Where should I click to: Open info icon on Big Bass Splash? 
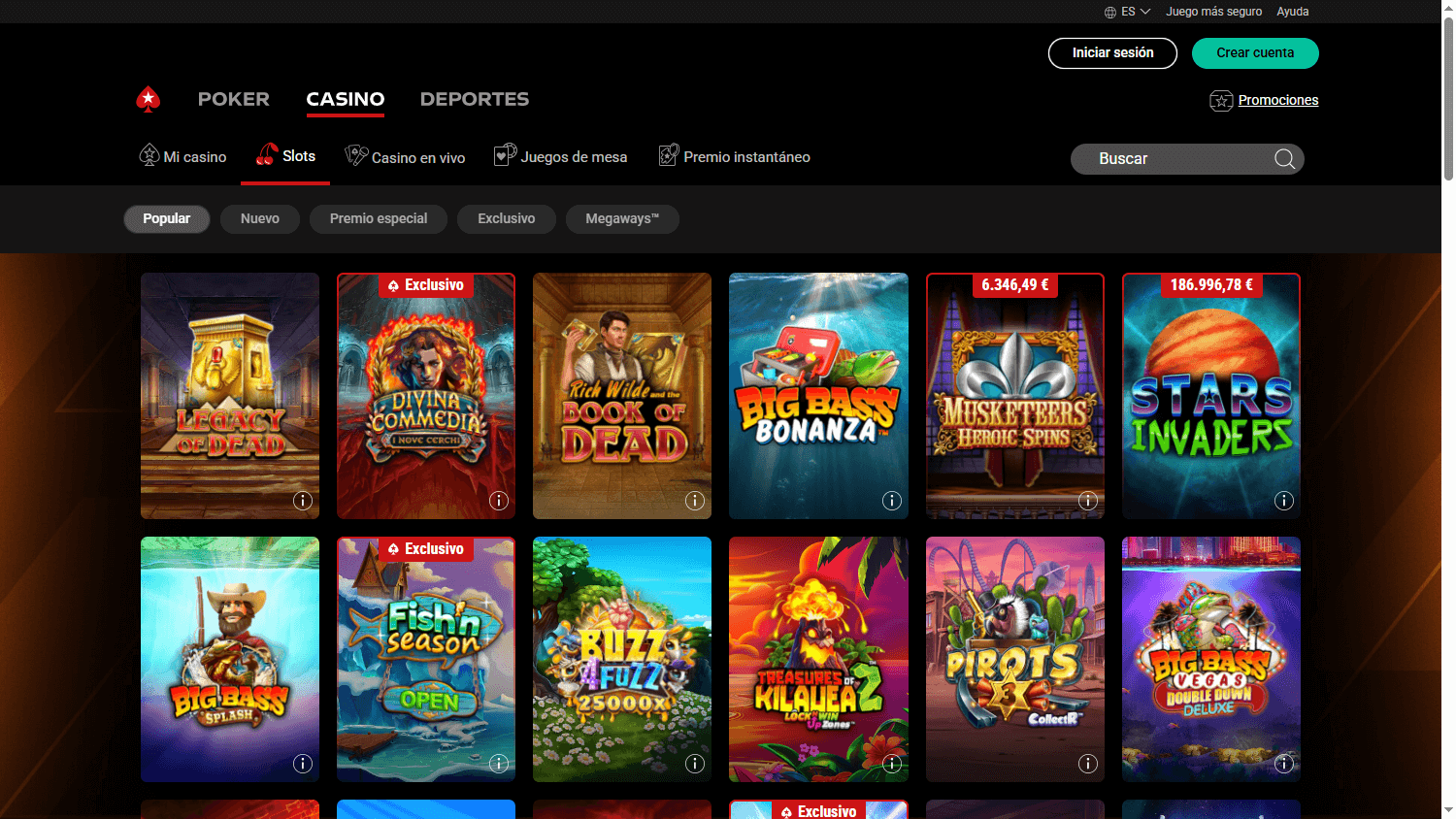click(x=303, y=764)
